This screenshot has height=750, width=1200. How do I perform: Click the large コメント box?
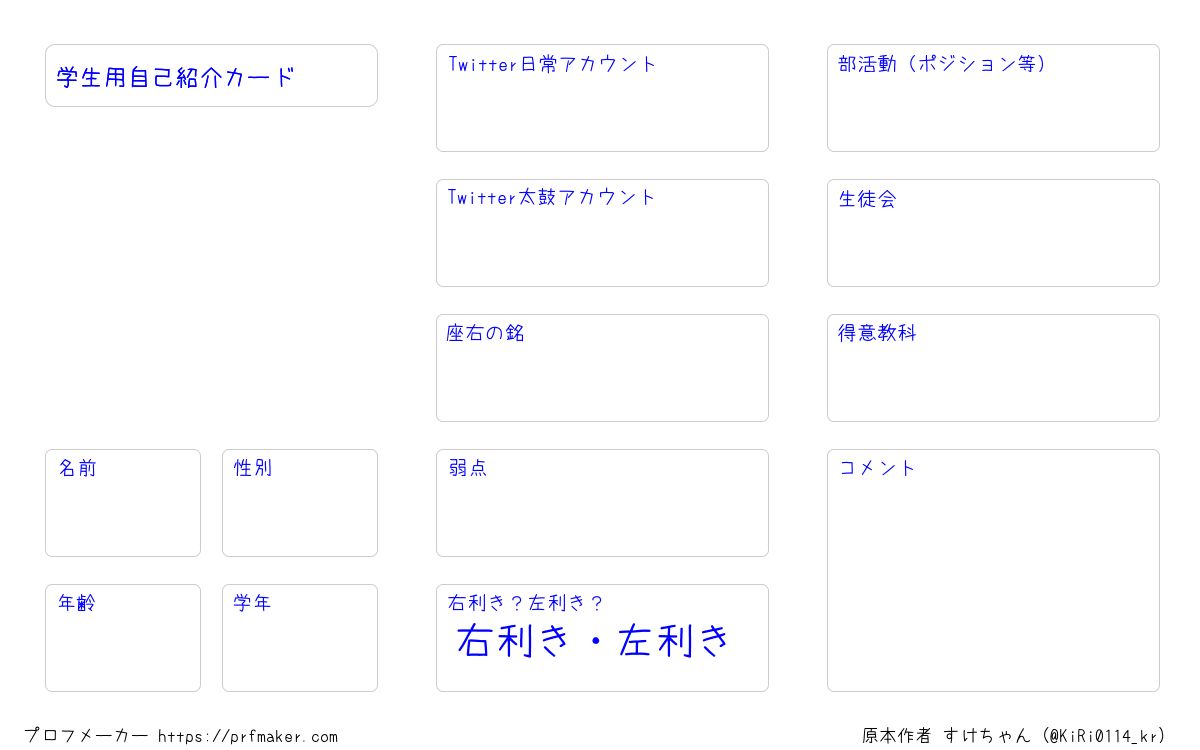[993, 570]
